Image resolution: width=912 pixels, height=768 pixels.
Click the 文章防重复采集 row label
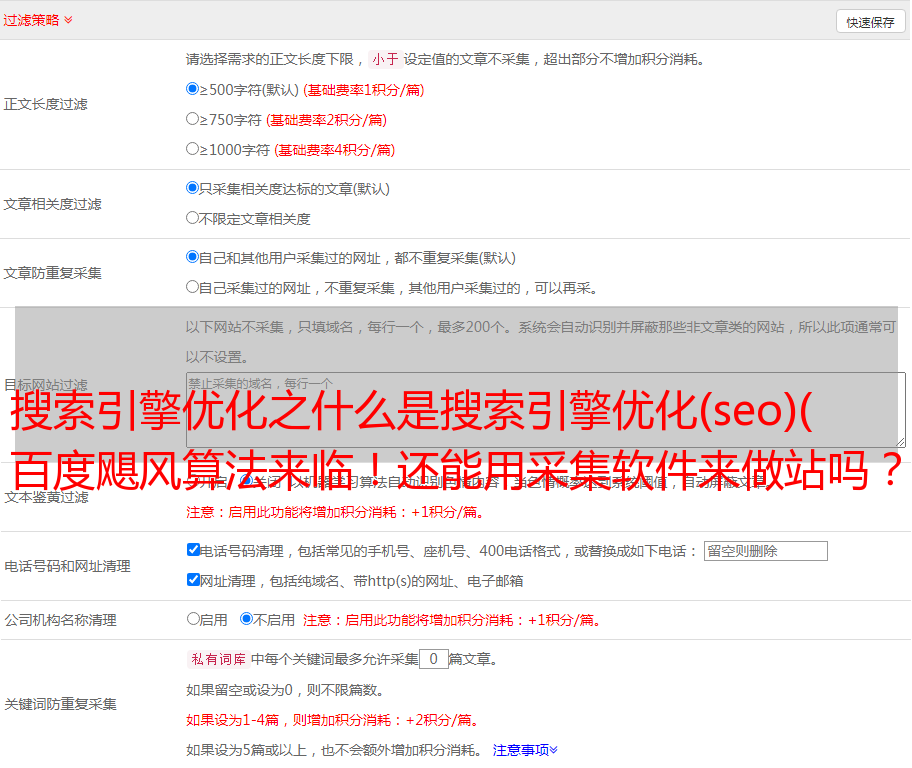point(53,273)
